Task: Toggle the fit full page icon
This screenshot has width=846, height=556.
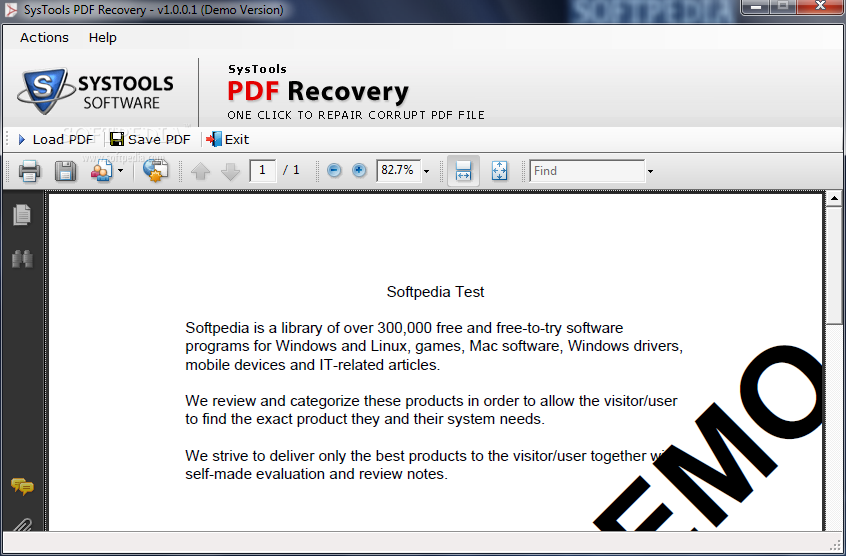Action: [x=500, y=171]
